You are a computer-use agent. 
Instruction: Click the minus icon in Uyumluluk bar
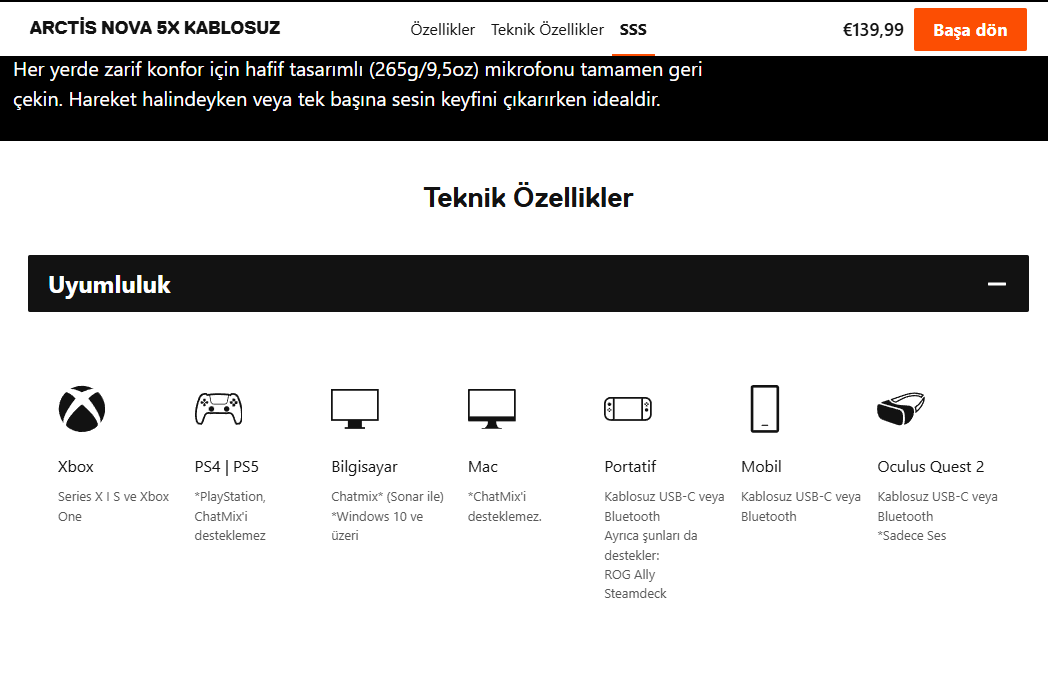pos(997,284)
